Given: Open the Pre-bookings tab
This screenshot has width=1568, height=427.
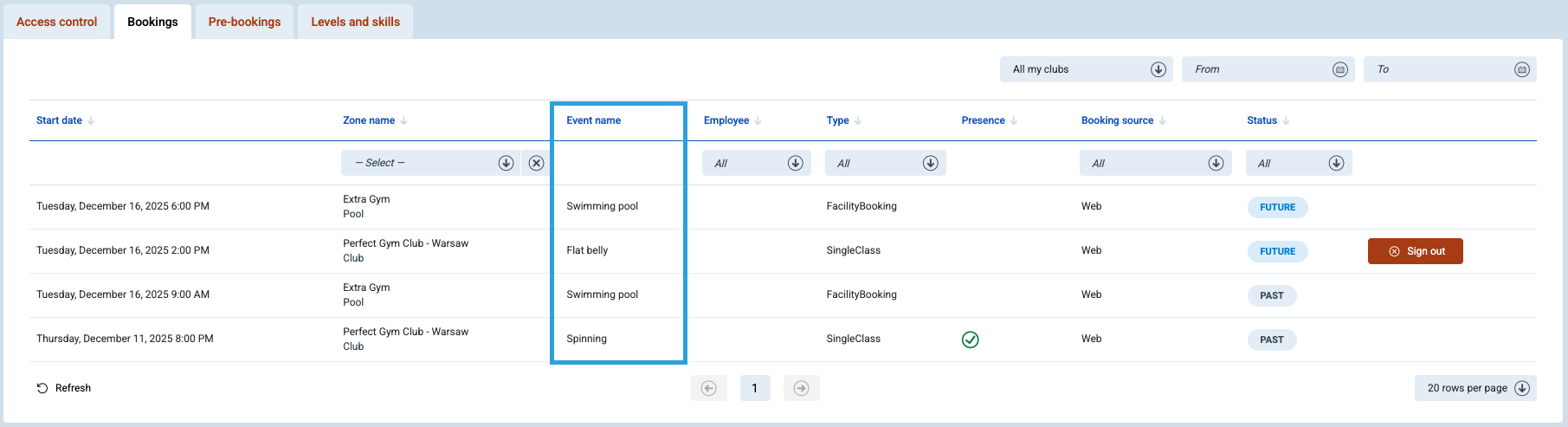Looking at the screenshot, I should coord(244,22).
